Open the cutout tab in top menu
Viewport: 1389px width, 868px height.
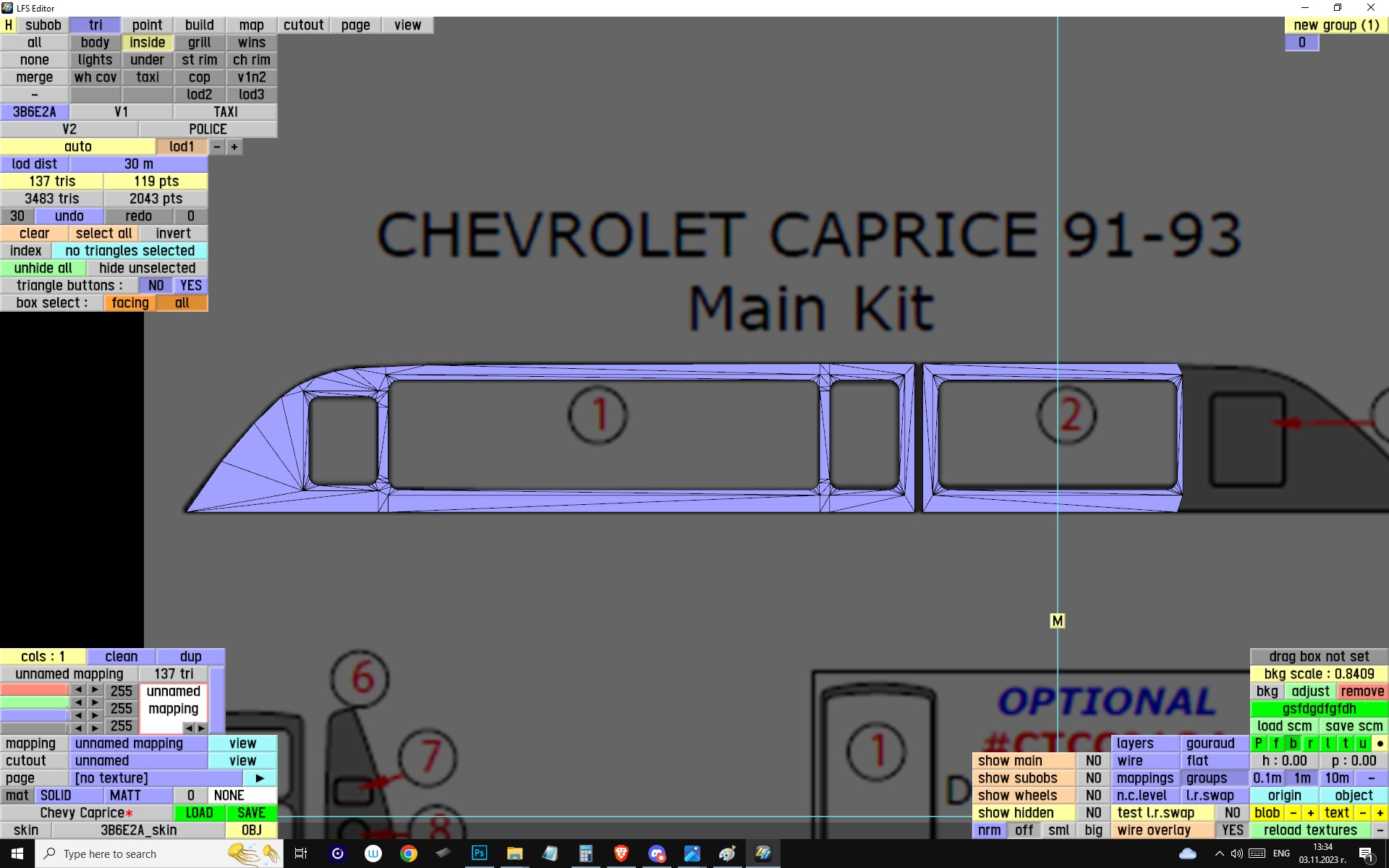pyautogui.click(x=303, y=25)
